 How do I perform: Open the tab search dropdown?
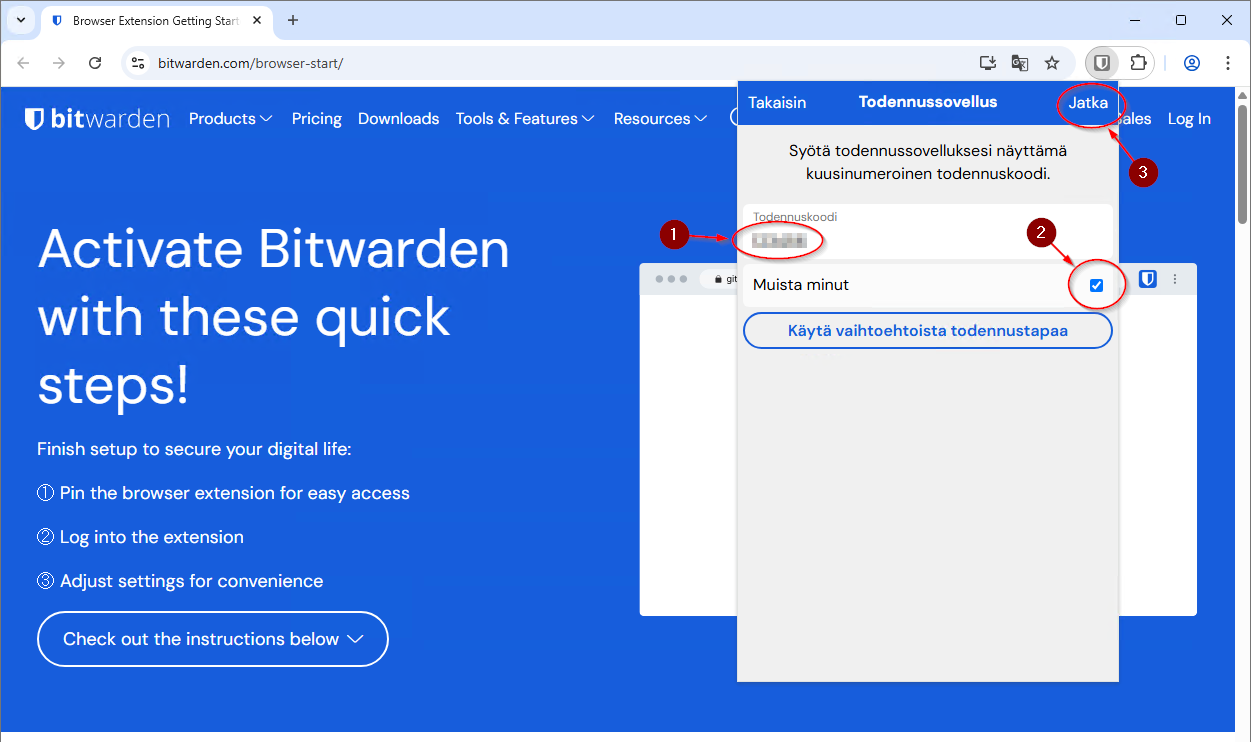(20, 20)
